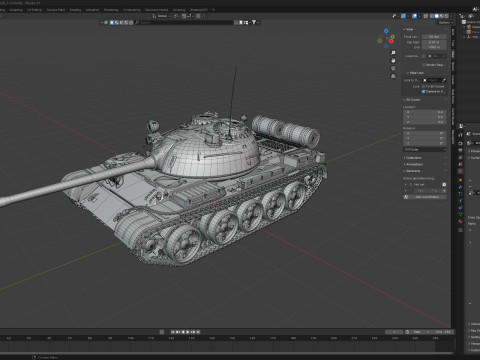Open the overlays options dropdown arrow
The height and width of the screenshot is (360, 480).
click(419, 16)
